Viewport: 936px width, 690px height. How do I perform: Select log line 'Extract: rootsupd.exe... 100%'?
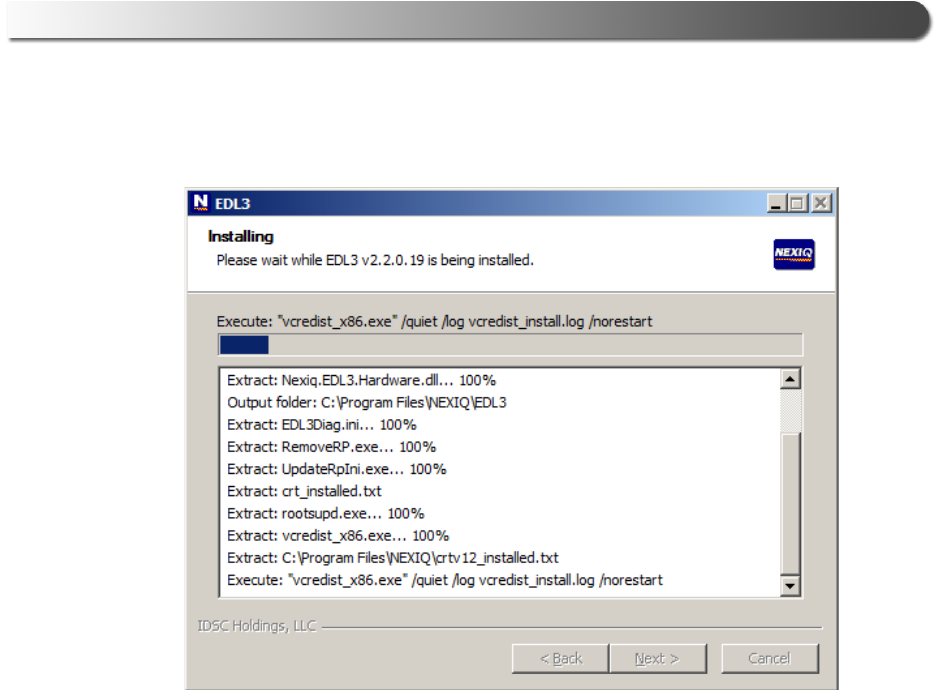click(325, 513)
